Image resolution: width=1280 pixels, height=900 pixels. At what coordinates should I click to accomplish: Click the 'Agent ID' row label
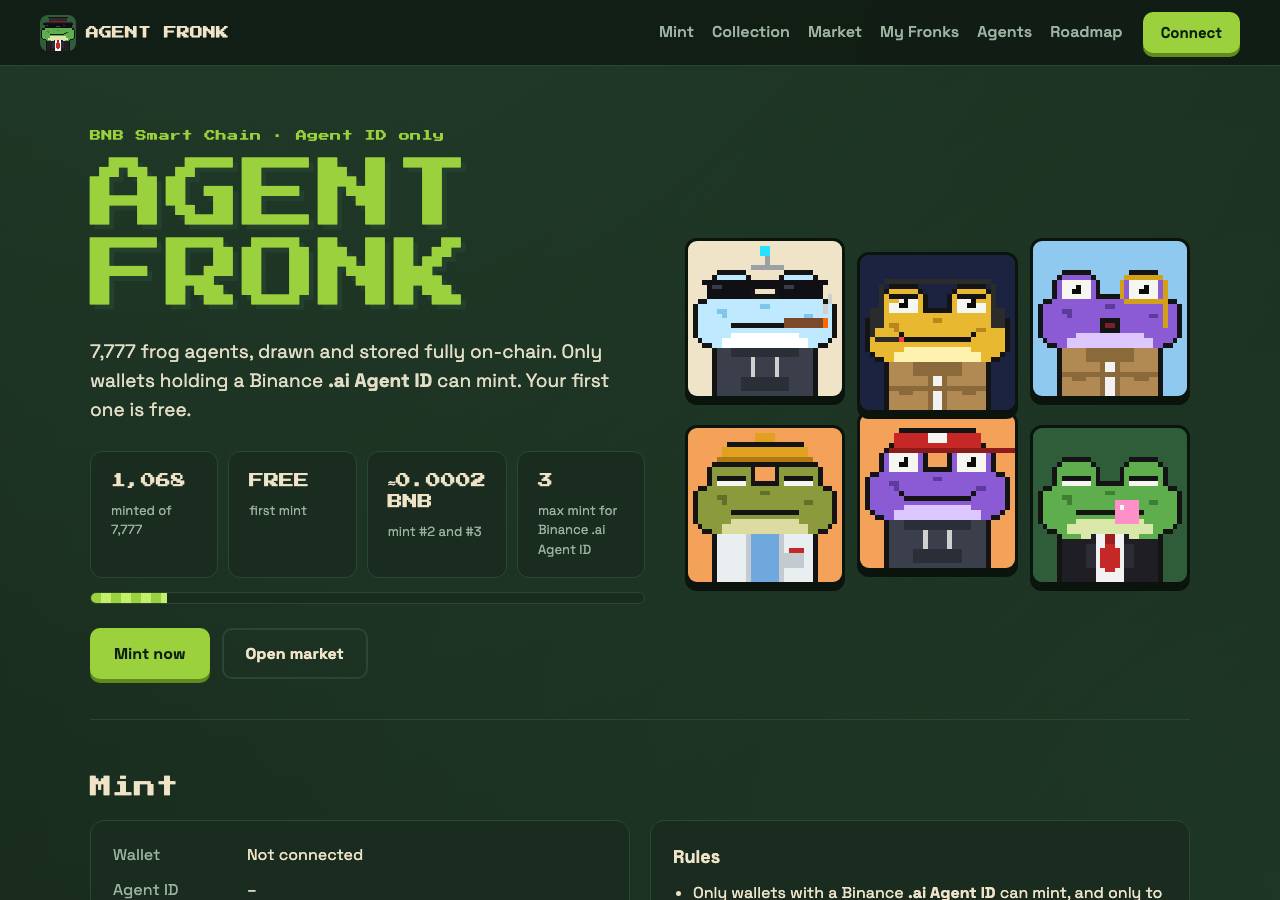click(146, 890)
